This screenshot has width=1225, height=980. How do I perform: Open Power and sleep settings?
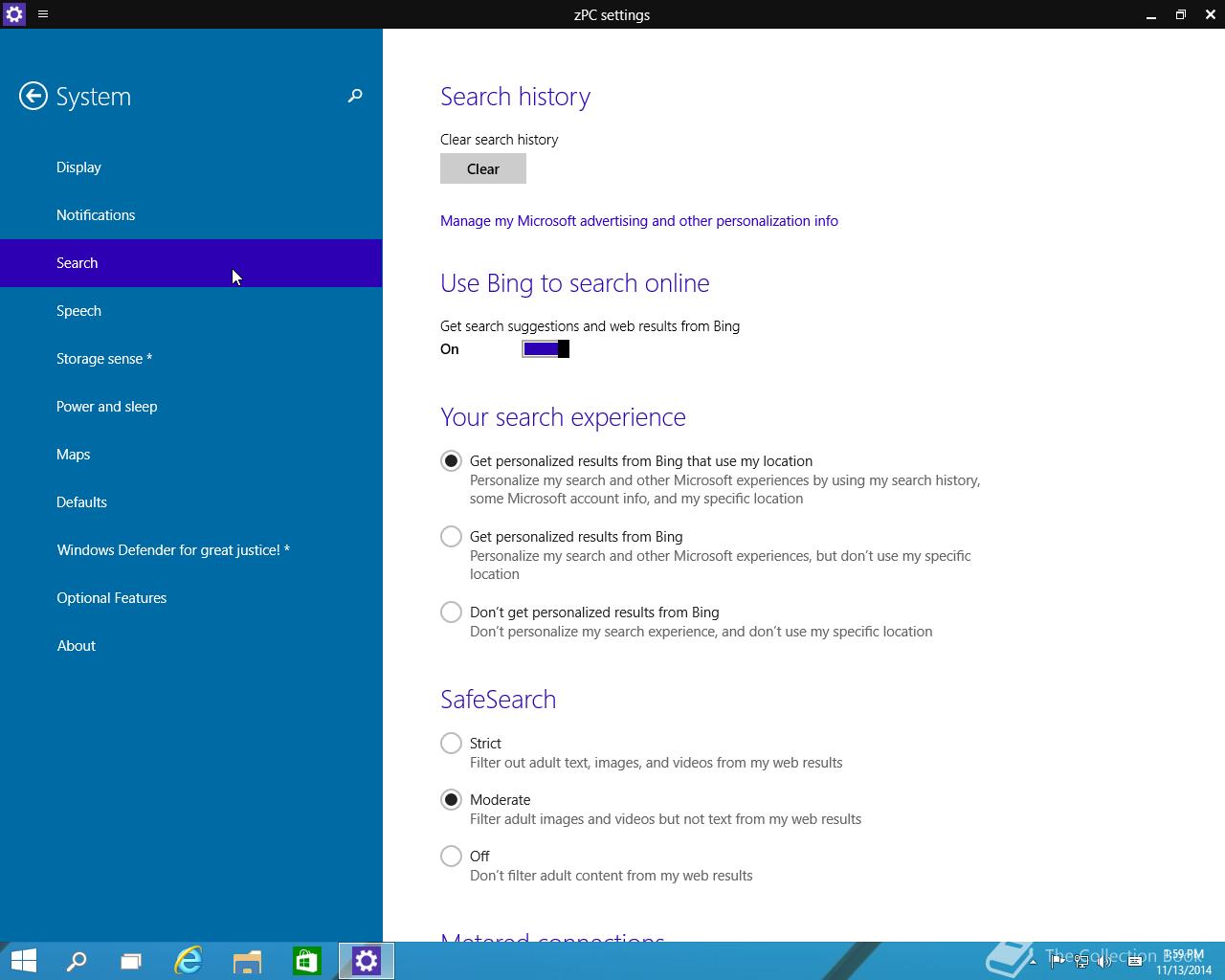point(191,407)
